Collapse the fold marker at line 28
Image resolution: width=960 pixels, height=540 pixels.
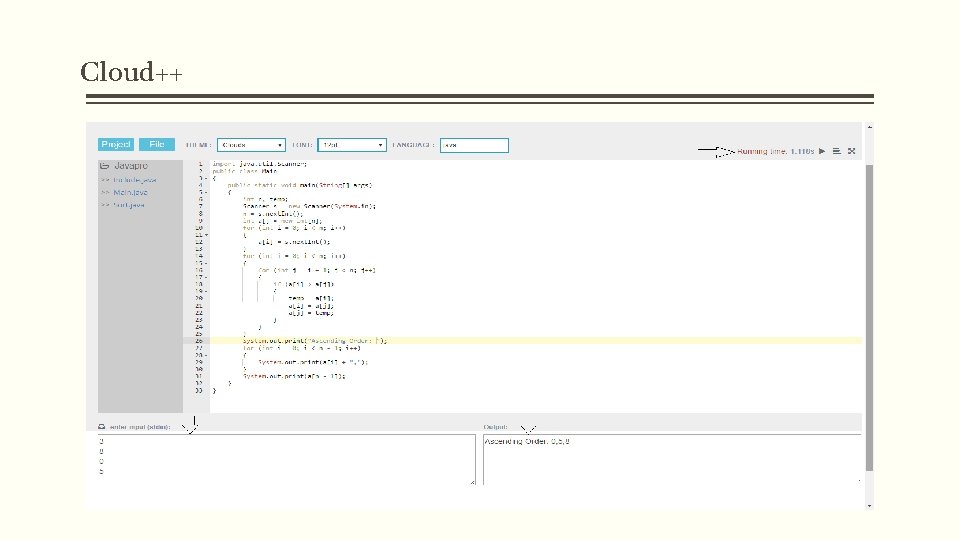(x=206, y=355)
